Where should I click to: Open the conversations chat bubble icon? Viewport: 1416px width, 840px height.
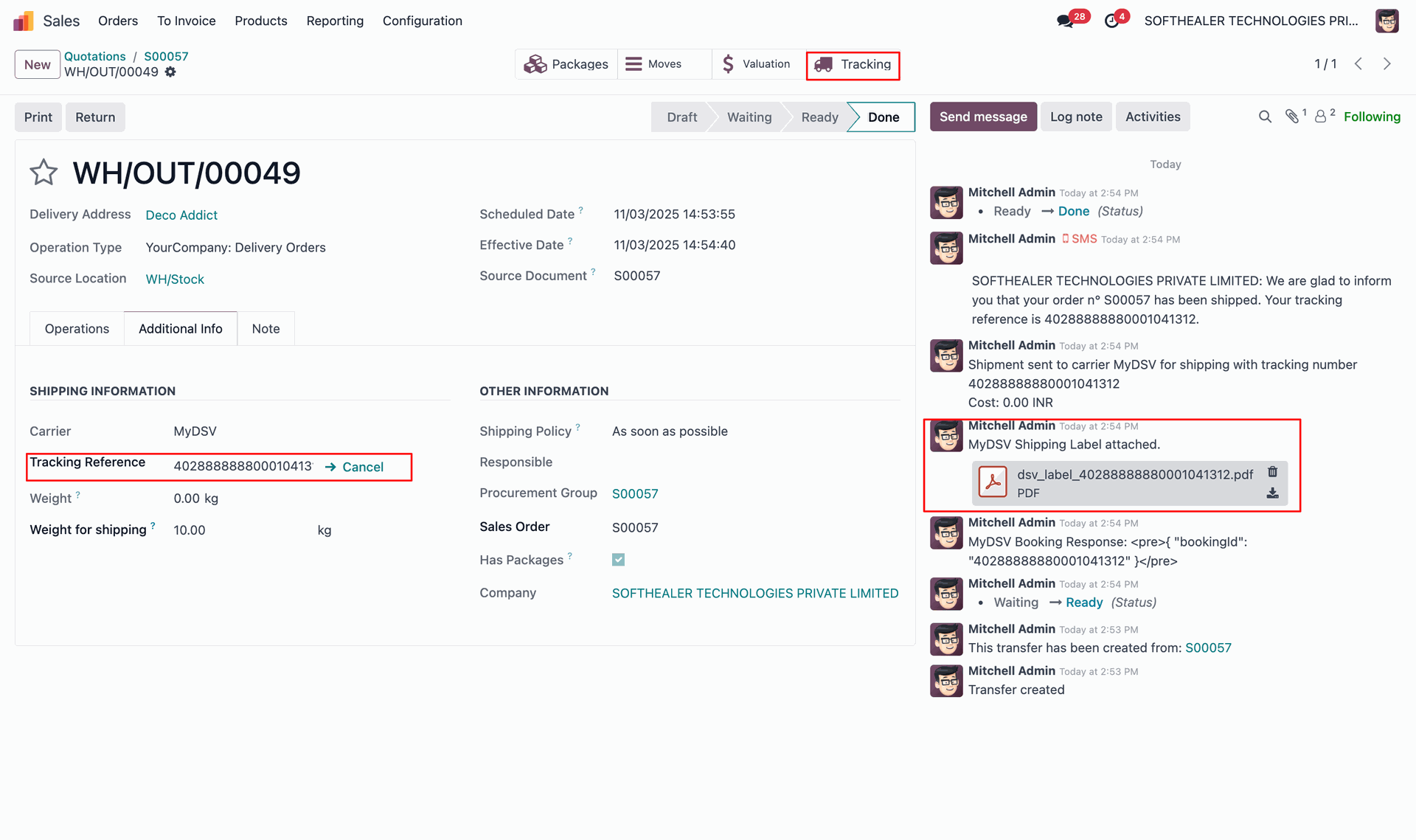pos(1064,21)
